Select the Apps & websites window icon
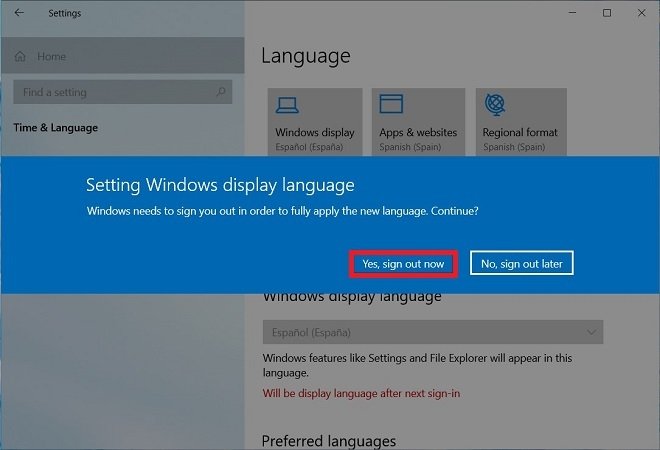This screenshot has height=450, width=660. coord(391,104)
